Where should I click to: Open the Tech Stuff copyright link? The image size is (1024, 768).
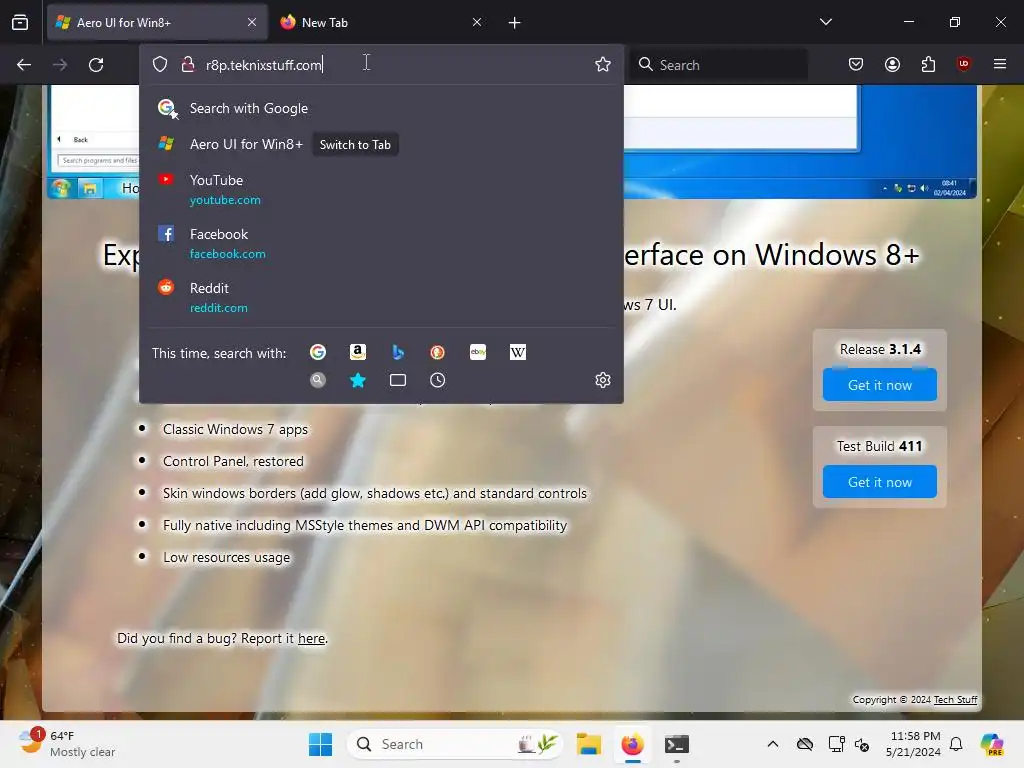point(955,699)
